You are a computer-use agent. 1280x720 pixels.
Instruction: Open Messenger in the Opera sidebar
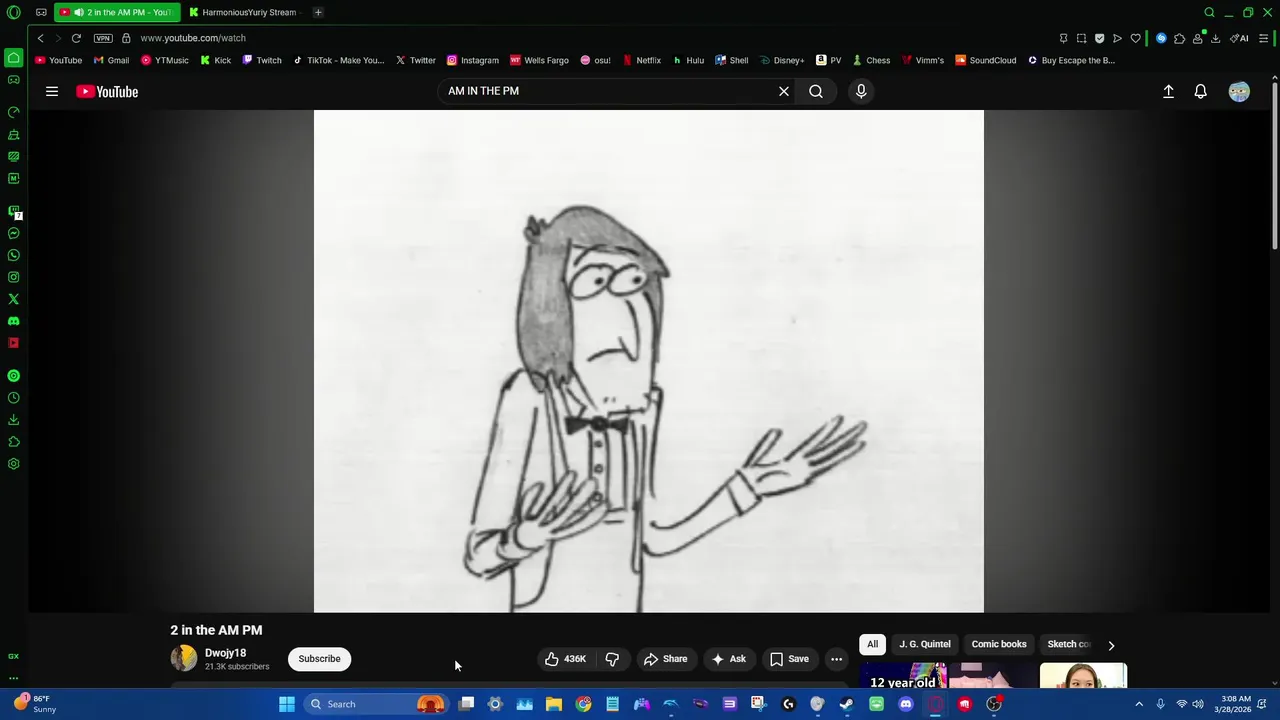pyautogui.click(x=13, y=233)
